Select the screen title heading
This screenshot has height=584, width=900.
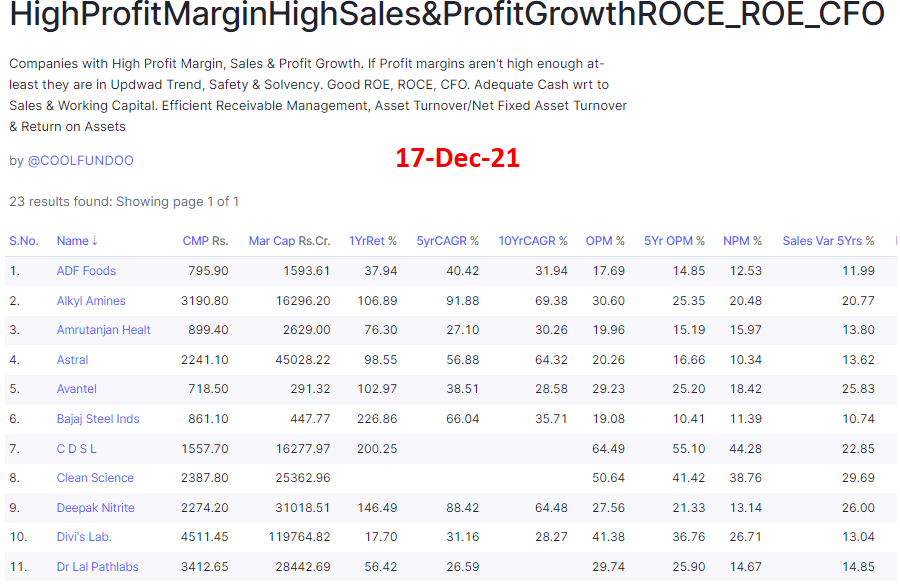pyautogui.click(x=447, y=14)
